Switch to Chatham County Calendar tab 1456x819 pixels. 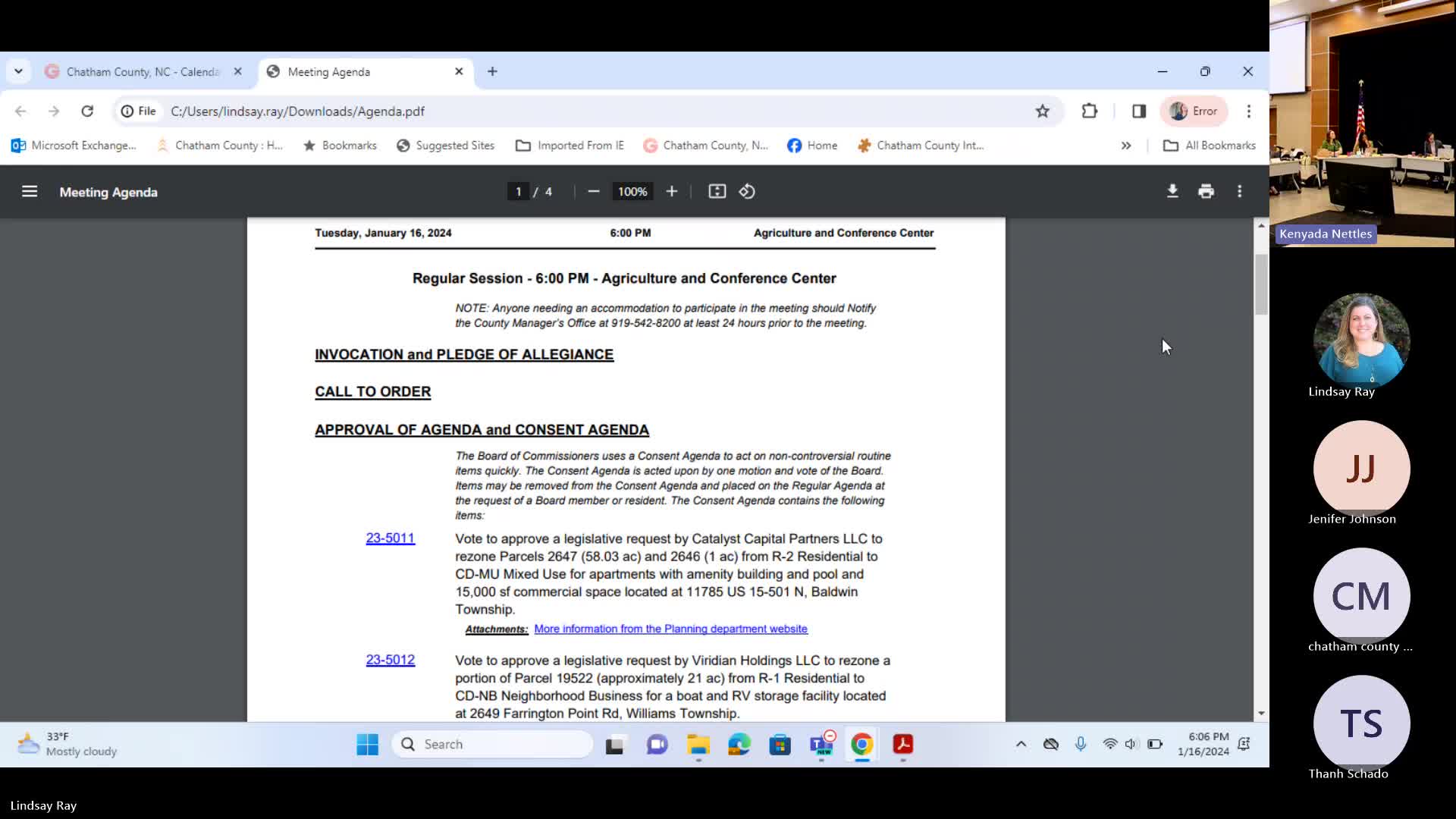click(x=142, y=71)
